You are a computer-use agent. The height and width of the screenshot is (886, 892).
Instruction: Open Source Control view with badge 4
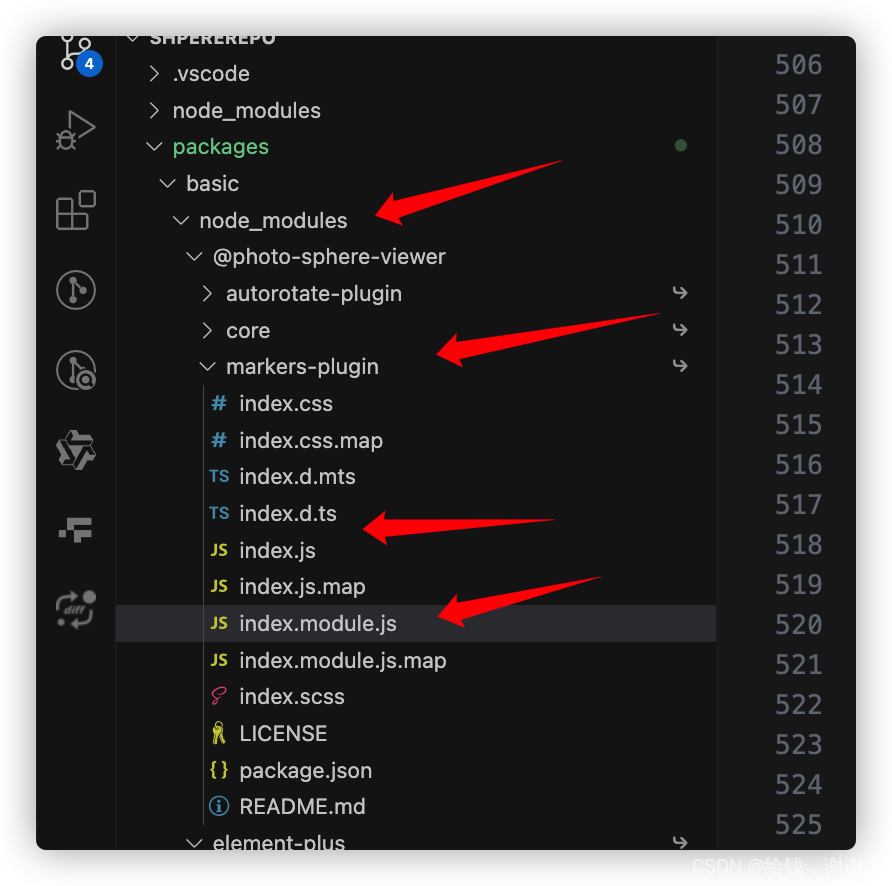(x=76, y=54)
